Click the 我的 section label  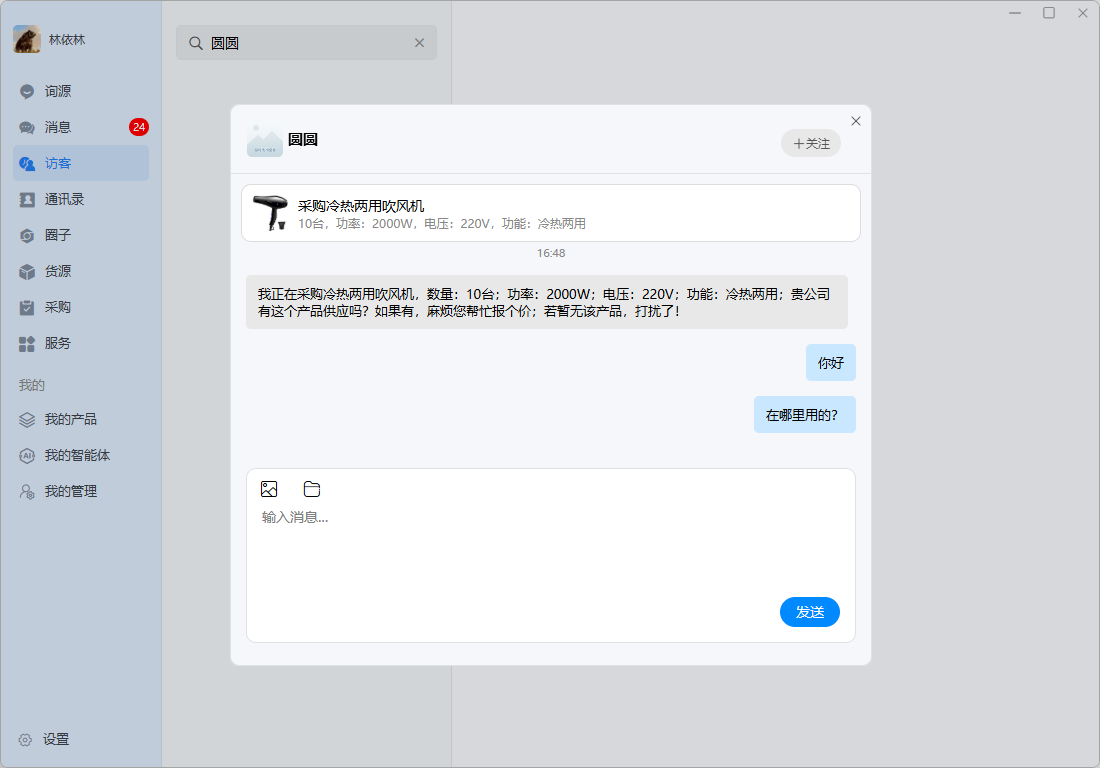(x=32, y=385)
